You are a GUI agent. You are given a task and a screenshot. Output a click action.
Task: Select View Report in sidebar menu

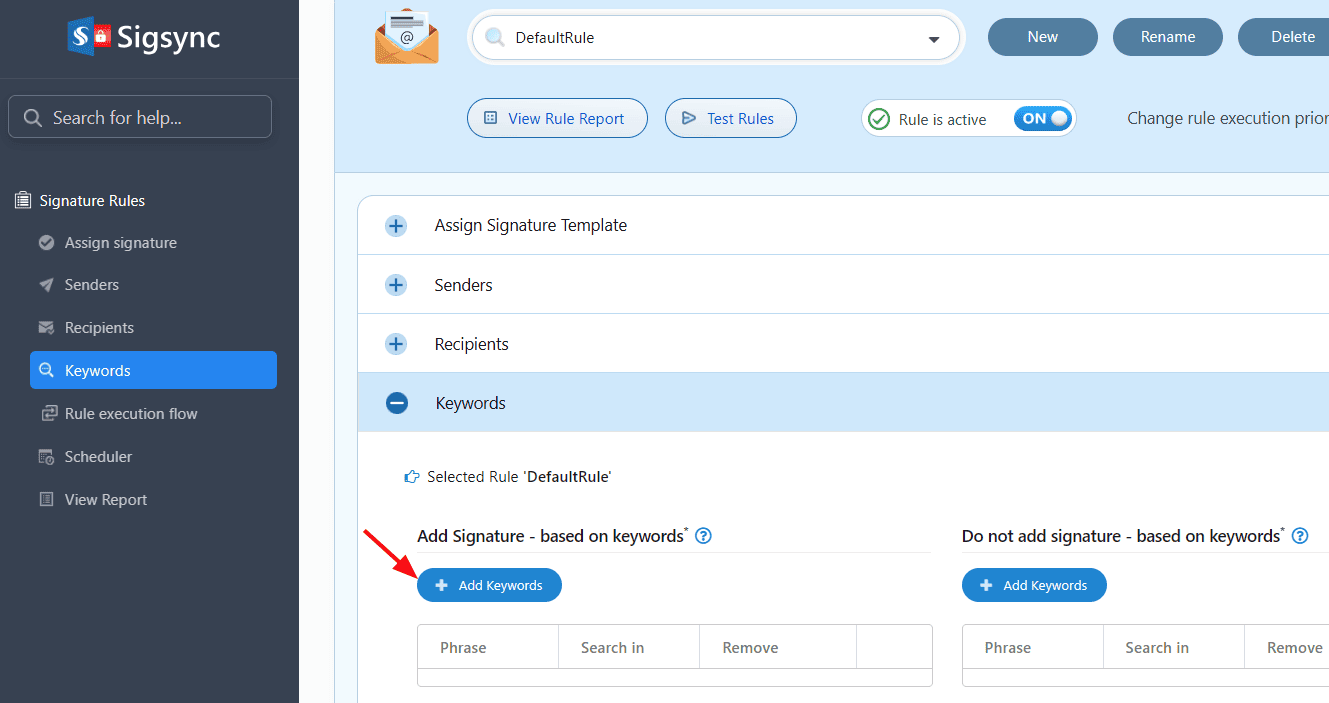pyautogui.click(x=105, y=500)
